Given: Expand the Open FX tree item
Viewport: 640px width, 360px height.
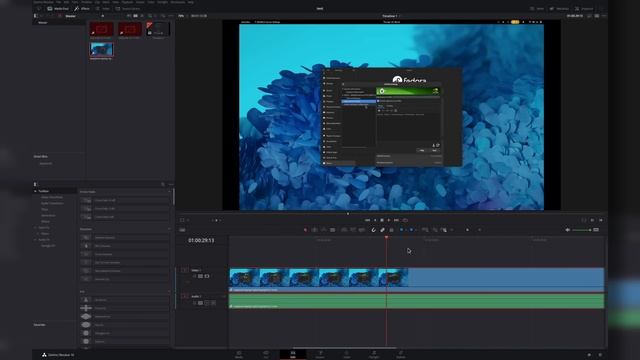Looking at the screenshot, I should tap(36, 227).
